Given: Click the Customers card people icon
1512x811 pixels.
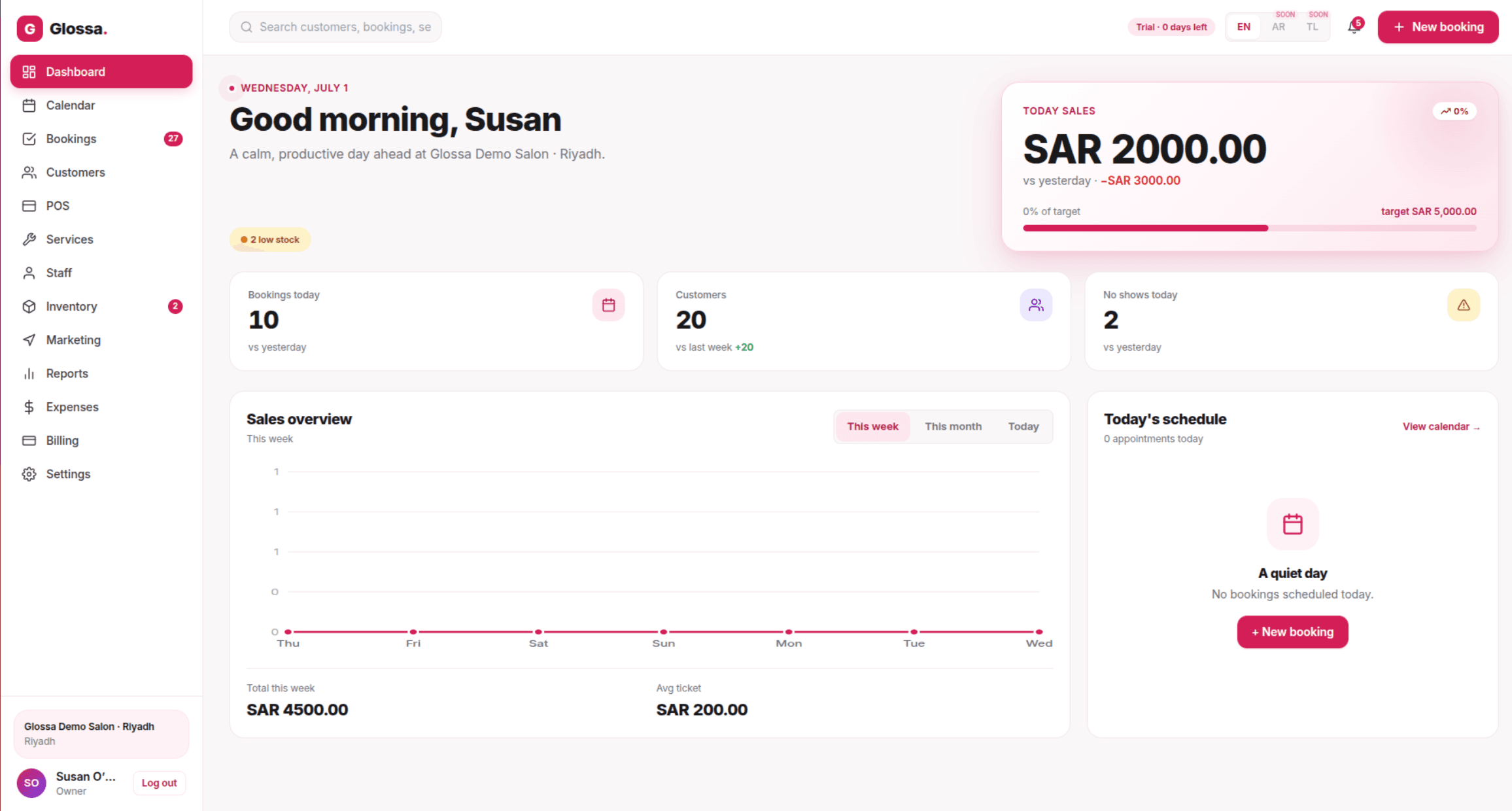Looking at the screenshot, I should pyautogui.click(x=1036, y=305).
